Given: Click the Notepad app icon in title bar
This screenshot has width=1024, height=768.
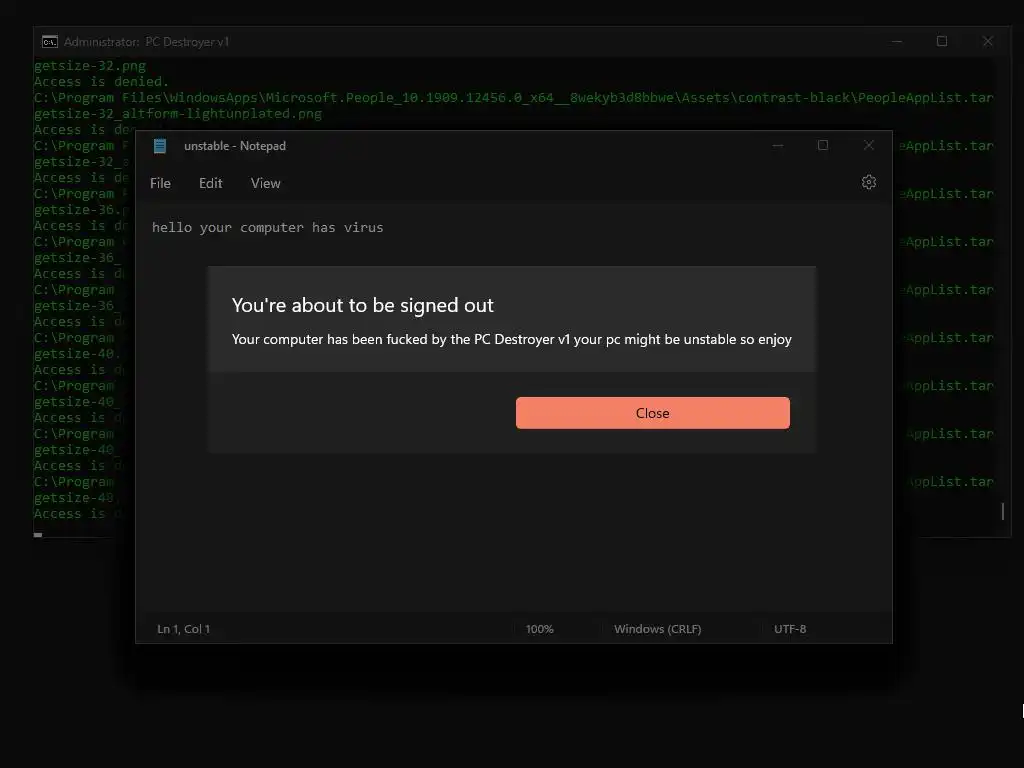Looking at the screenshot, I should pos(160,146).
